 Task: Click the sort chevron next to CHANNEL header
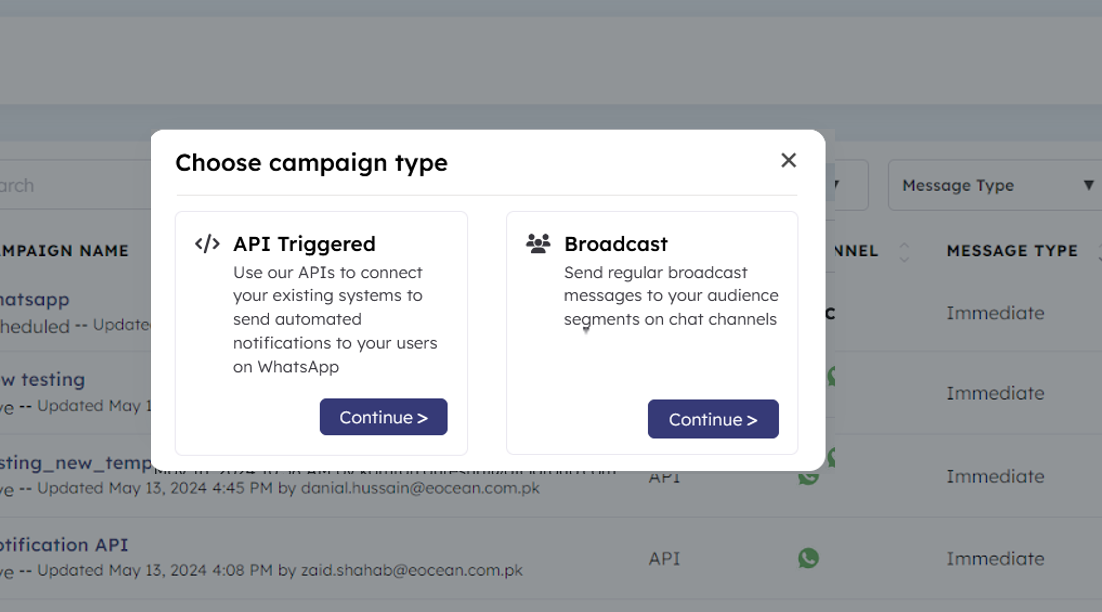(x=903, y=251)
